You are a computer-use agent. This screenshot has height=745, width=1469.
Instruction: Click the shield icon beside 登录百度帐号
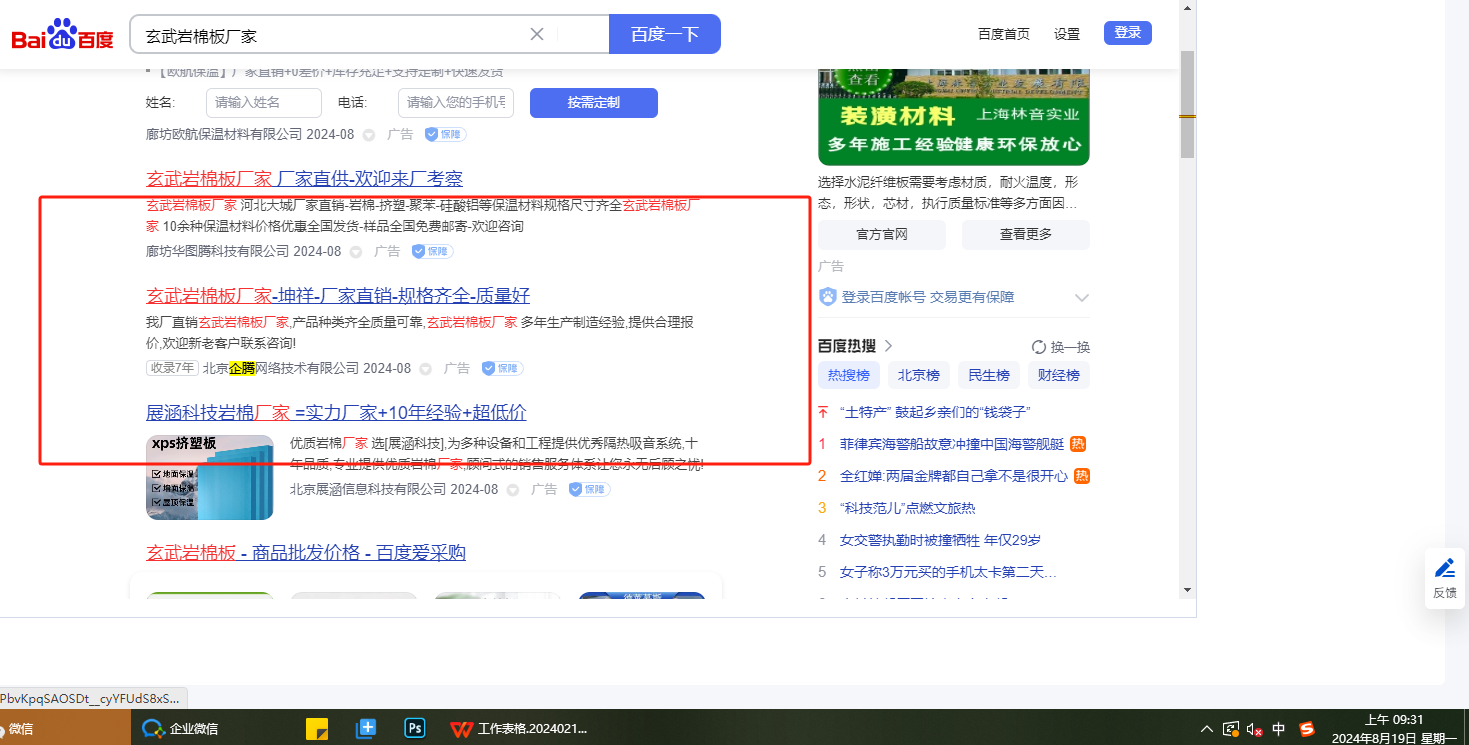(x=827, y=297)
